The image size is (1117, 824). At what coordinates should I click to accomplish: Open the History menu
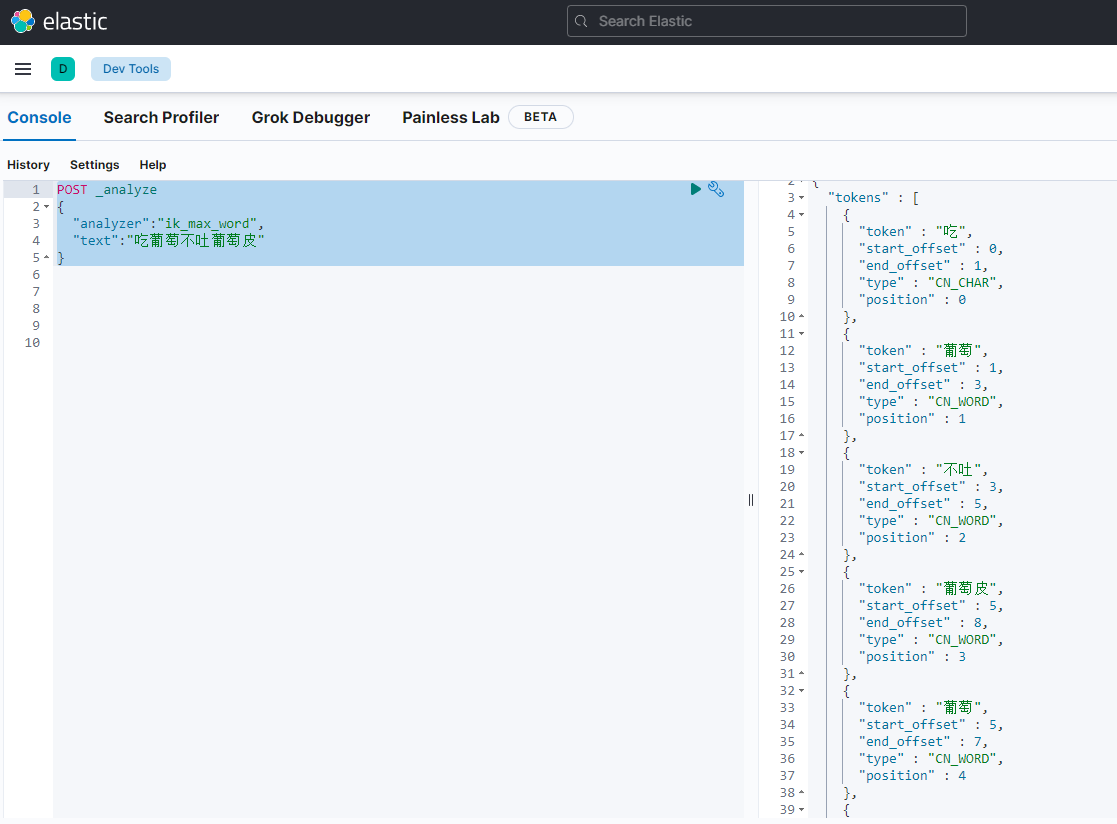[28, 165]
